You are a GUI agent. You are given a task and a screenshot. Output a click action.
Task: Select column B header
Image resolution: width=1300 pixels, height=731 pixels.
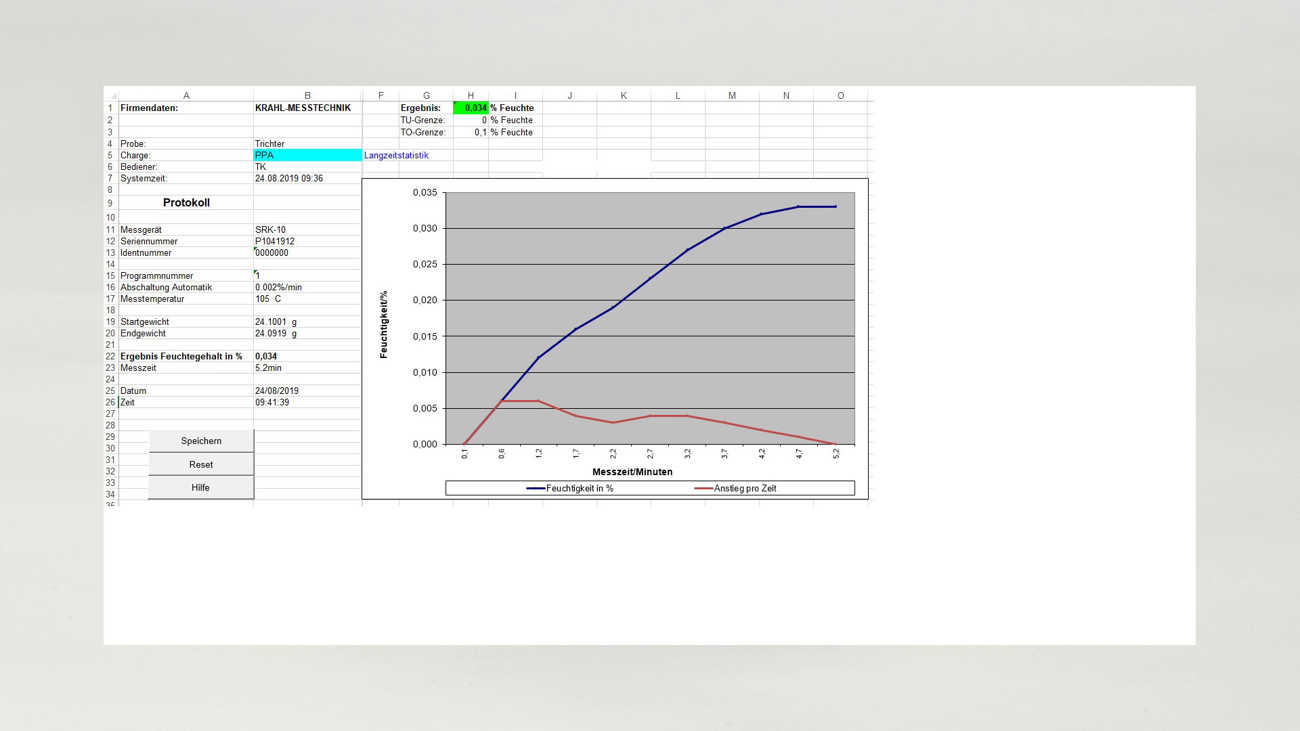click(x=307, y=96)
